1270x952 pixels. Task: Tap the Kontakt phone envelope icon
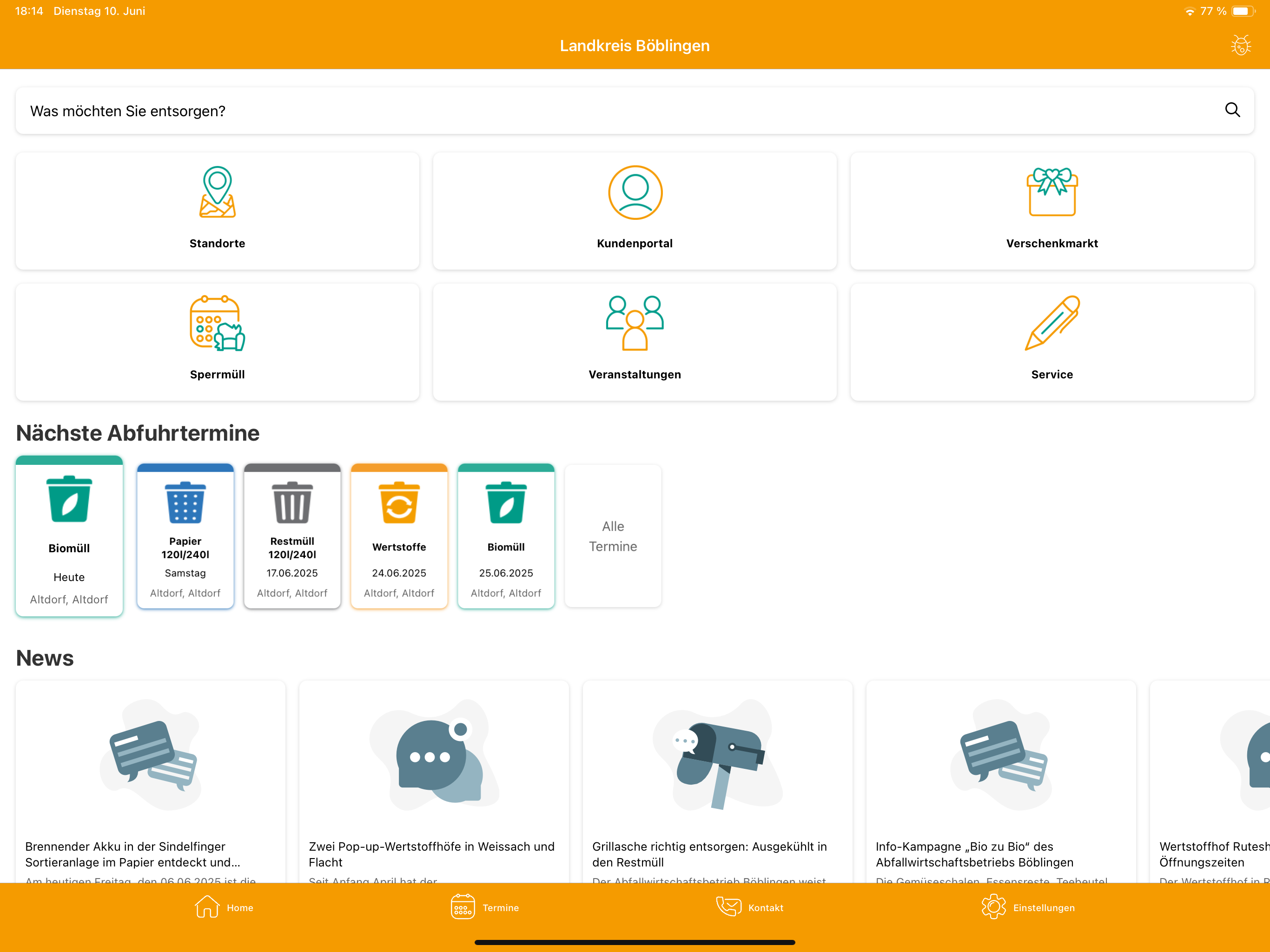(728, 906)
